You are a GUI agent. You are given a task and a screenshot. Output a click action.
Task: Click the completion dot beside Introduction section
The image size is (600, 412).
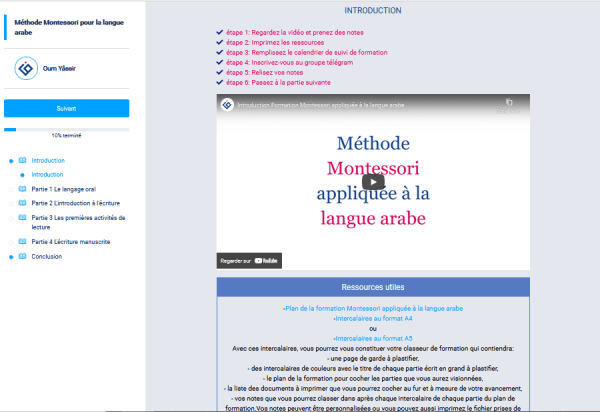pyautogui.click(x=11, y=161)
